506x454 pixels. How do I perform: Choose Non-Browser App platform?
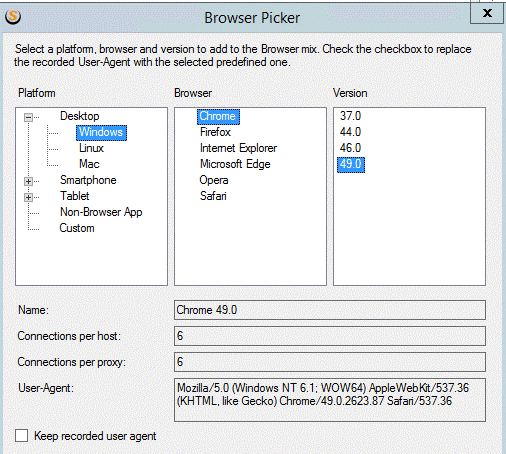click(x=101, y=212)
